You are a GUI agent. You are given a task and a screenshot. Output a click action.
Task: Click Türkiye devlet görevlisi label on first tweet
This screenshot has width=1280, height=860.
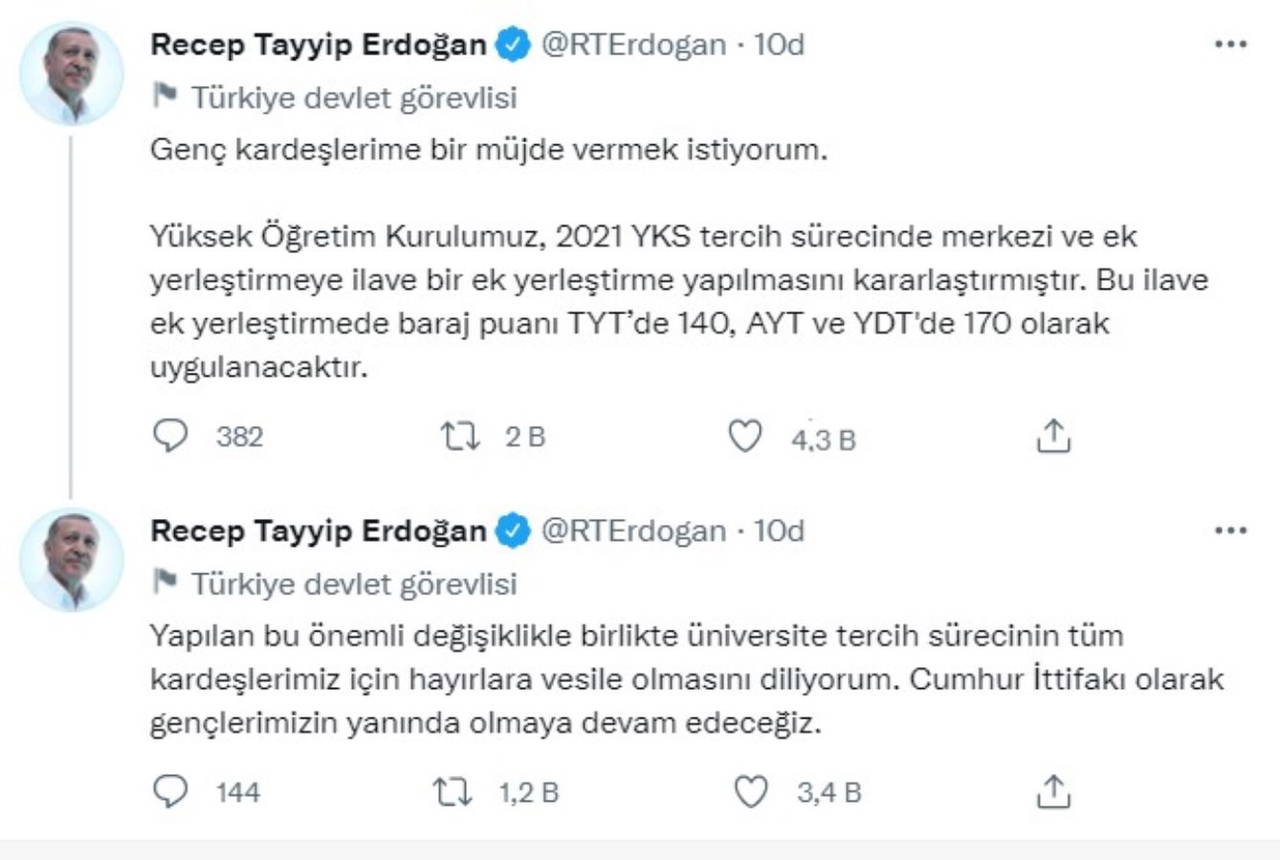click(x=354, y=97)
